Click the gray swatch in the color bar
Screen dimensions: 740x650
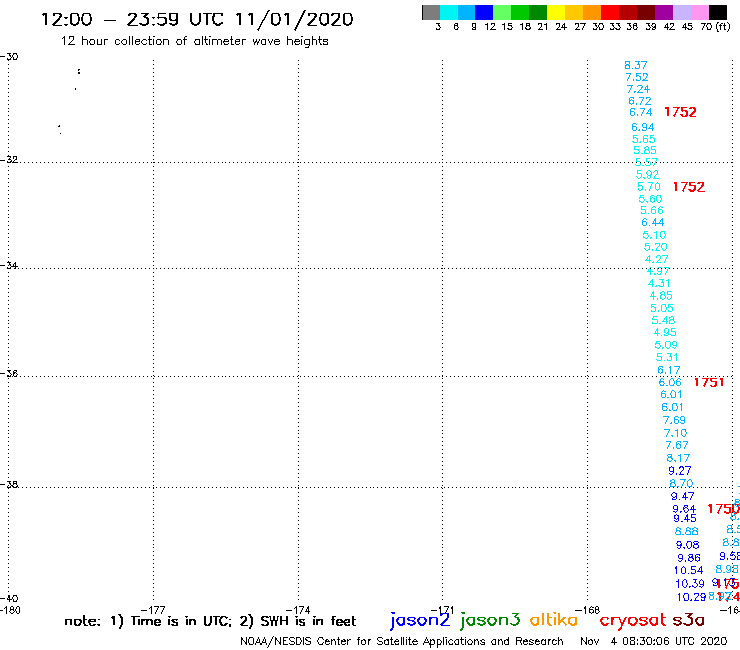point(431,12)
